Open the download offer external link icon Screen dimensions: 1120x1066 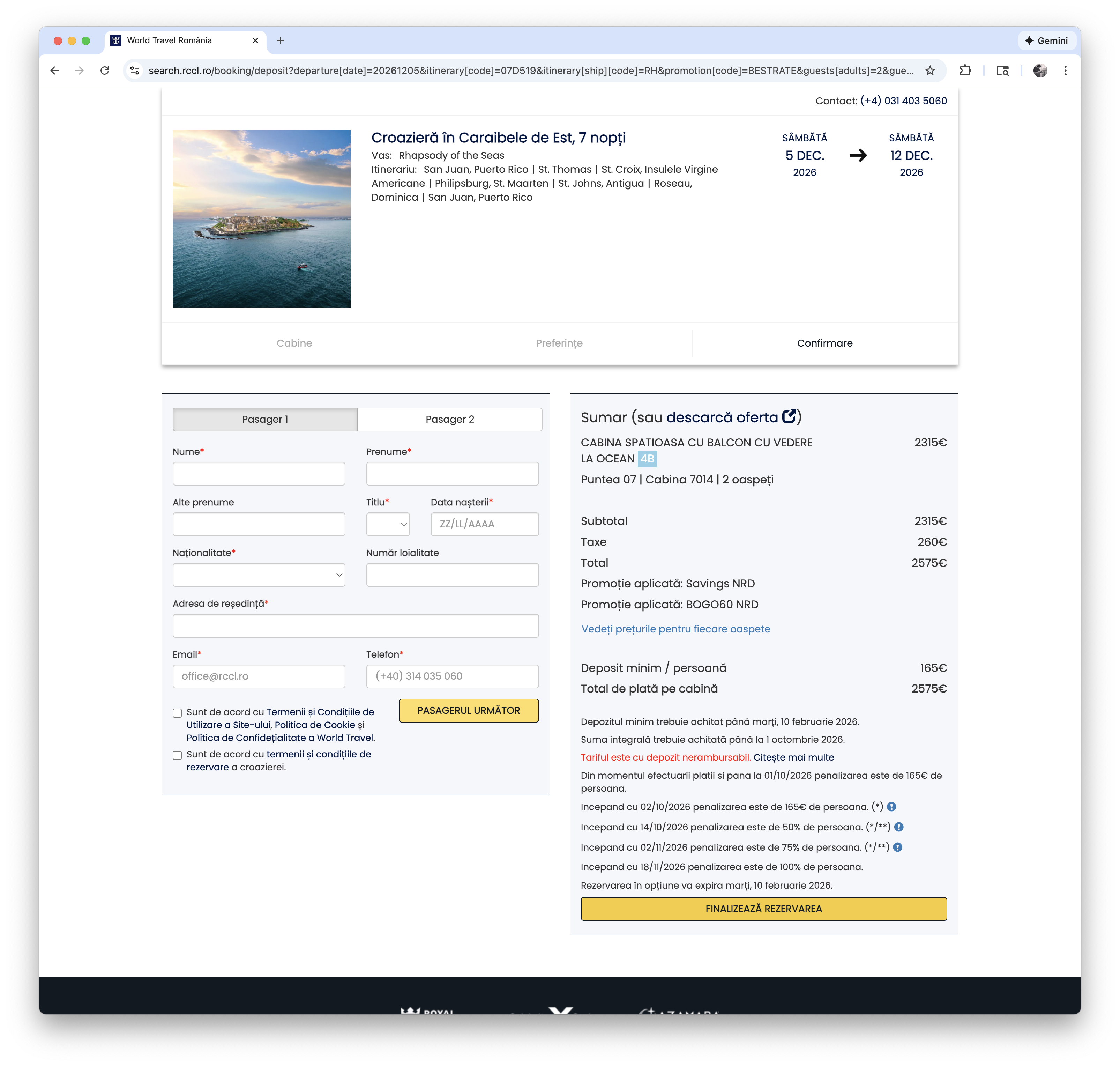click(789, 417)
